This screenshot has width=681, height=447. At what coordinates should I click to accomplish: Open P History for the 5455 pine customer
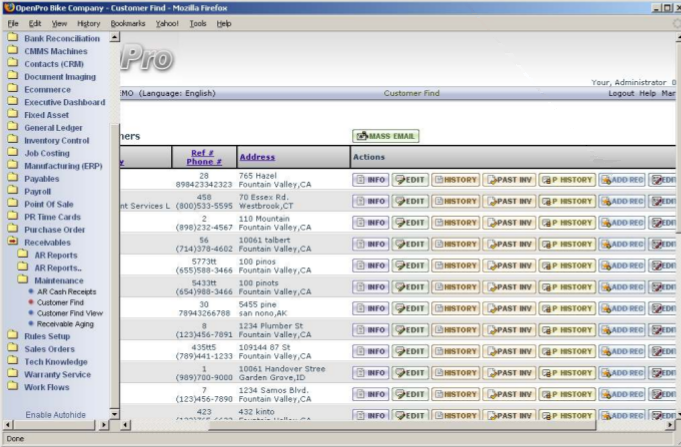click(x=568, y=307)
